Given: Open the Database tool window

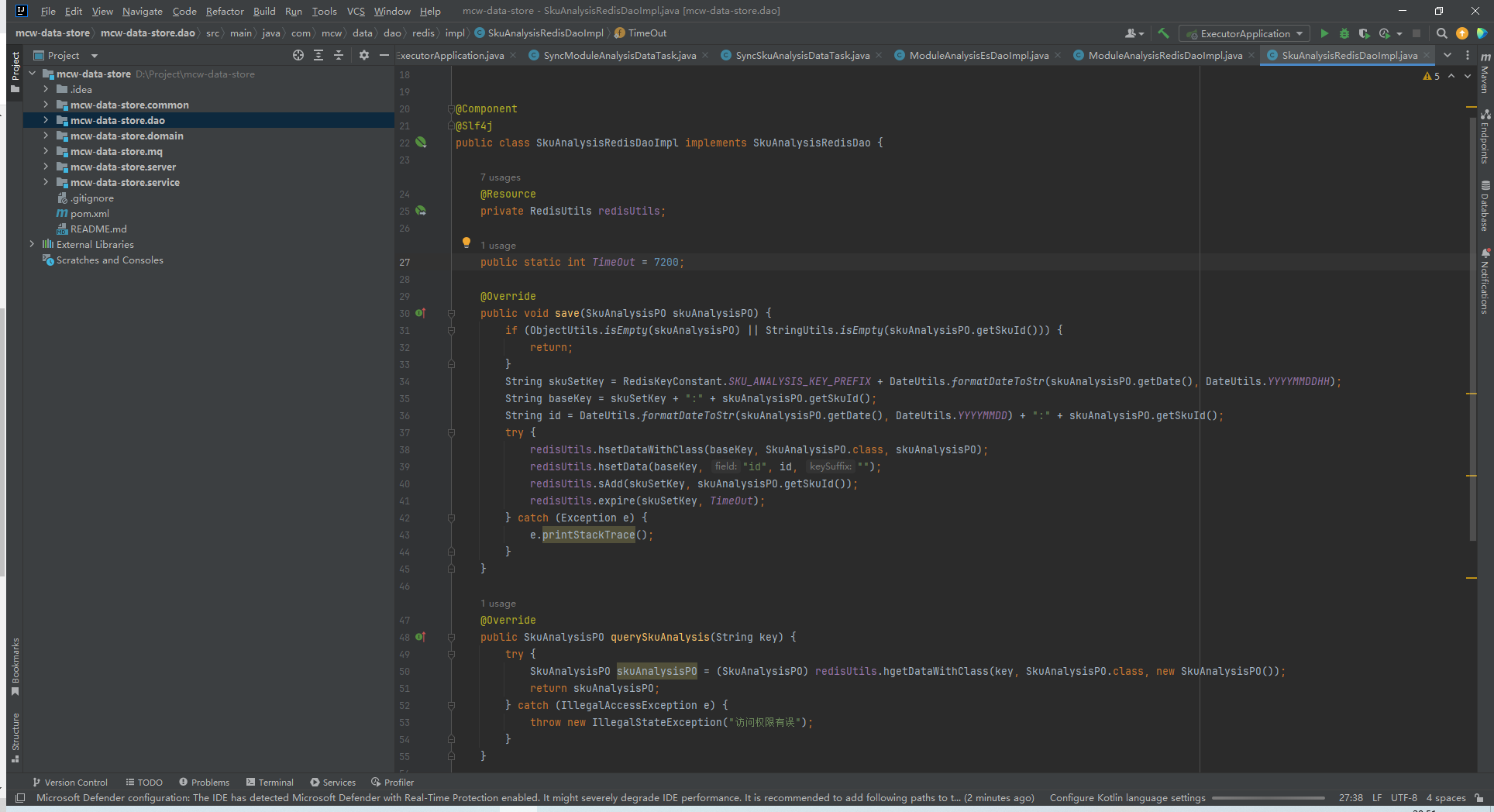Looking at the screenshot, I should pos(1485,206).
